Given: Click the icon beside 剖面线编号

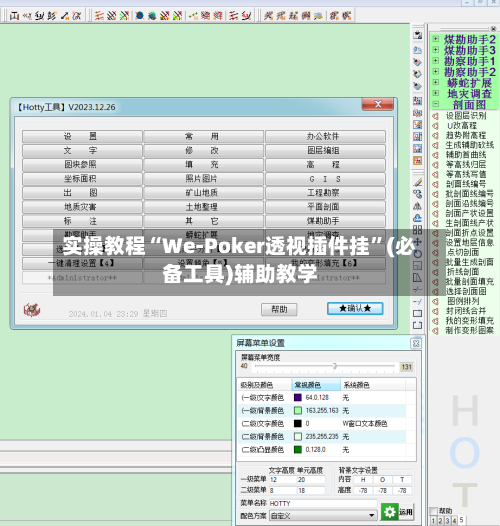Looking at the screenshot, I should click(435, 184).
